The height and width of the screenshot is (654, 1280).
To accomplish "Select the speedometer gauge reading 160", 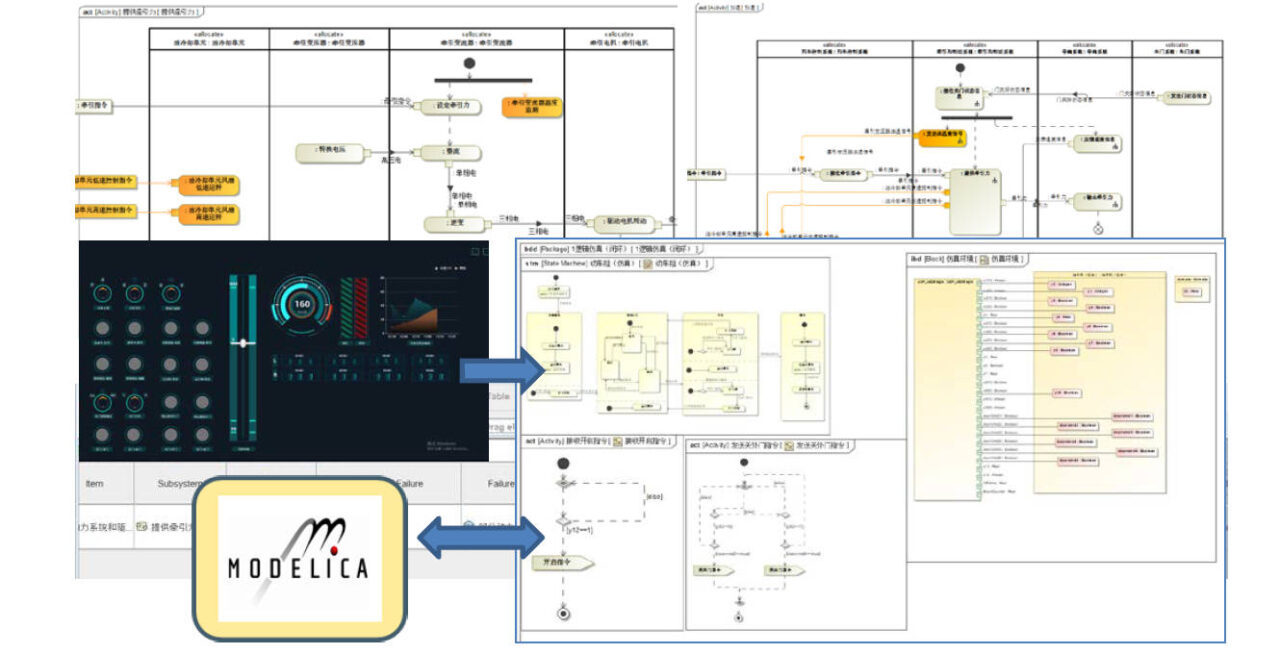I will (300, 306).
